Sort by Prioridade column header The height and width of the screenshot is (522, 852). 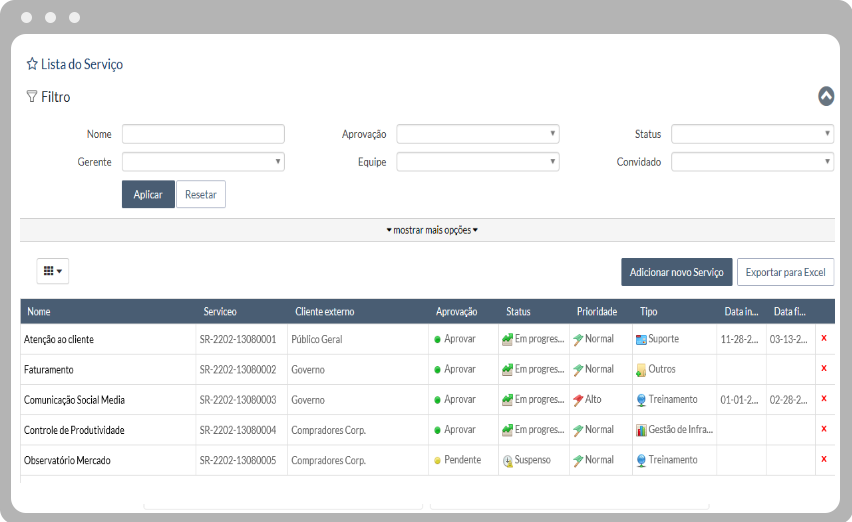pos(597,312)
